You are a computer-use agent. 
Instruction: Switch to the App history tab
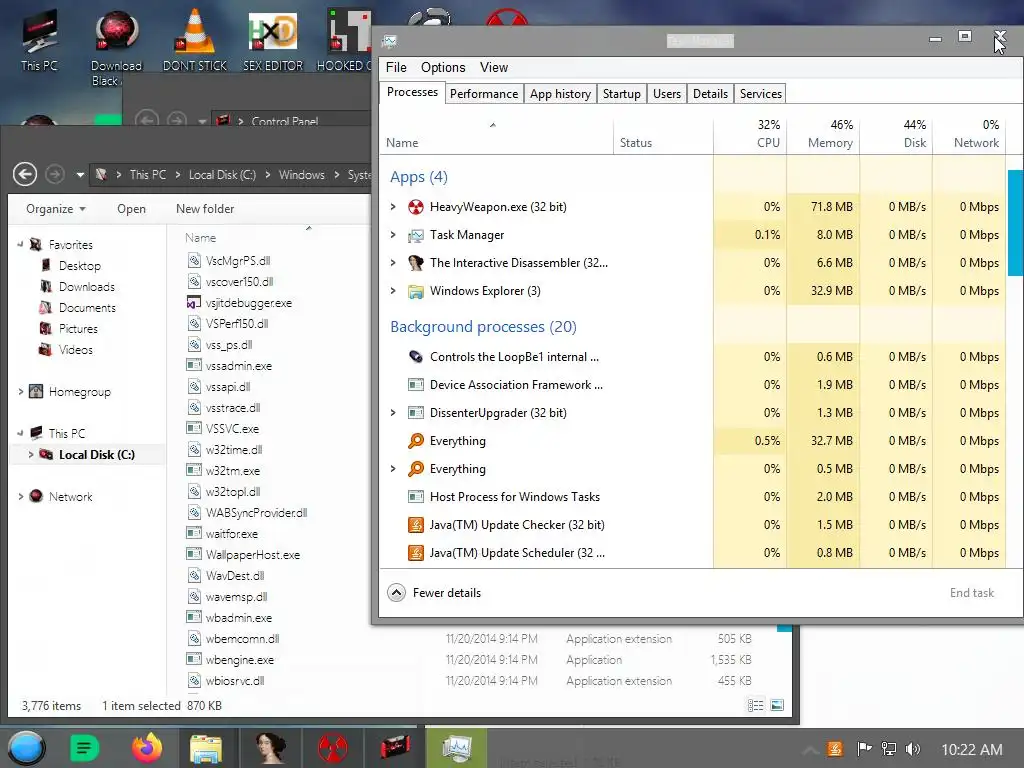click(x=560, y=94)
